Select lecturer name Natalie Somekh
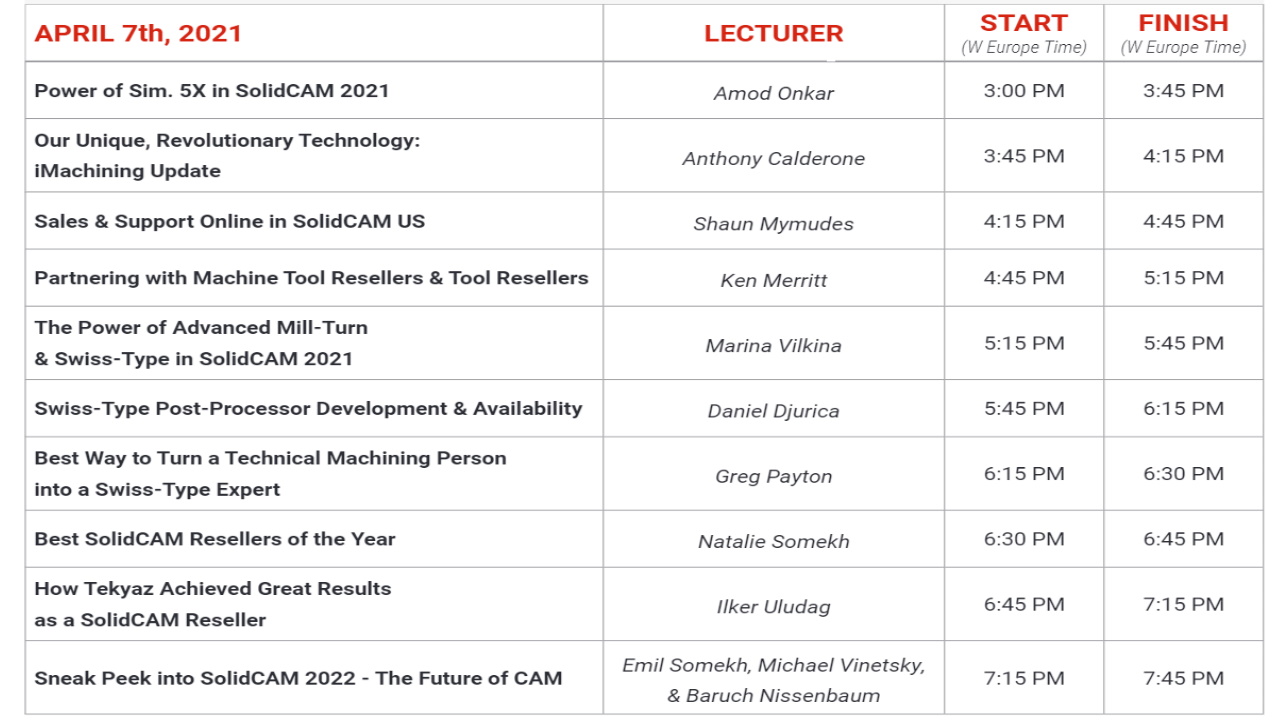 (x=773, y=541)
